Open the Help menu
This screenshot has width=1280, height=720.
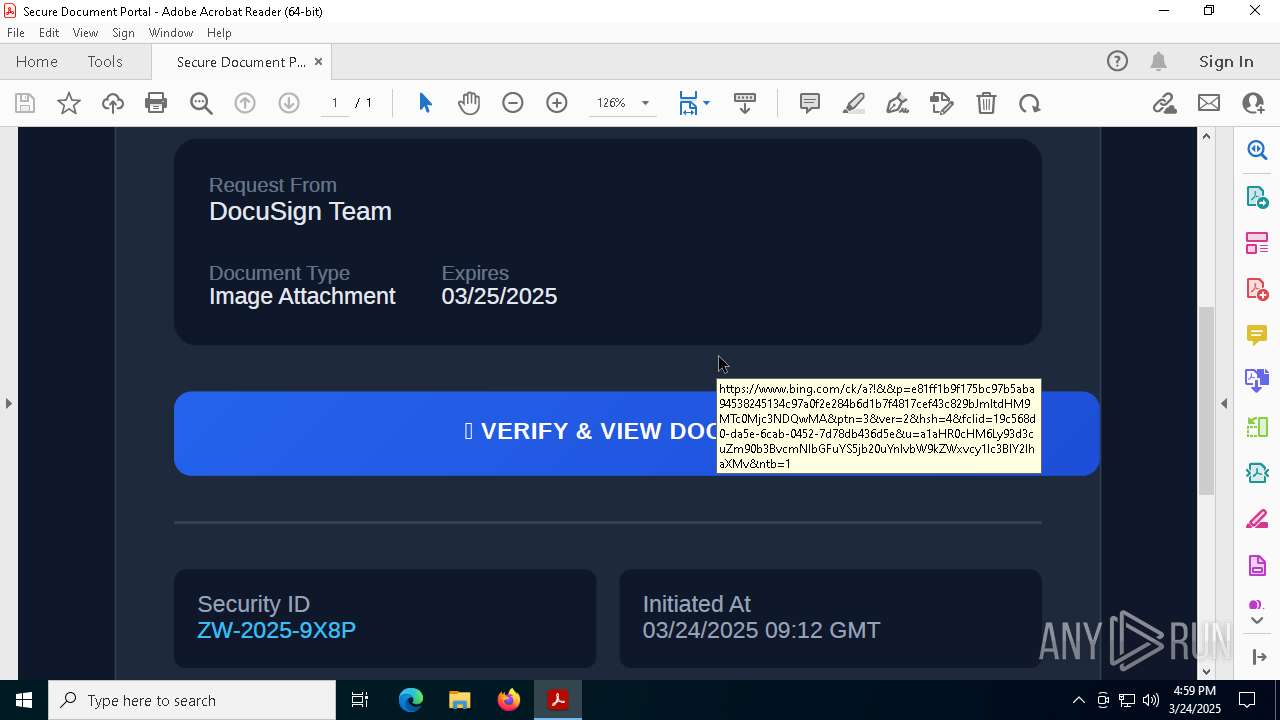(219, 33)
